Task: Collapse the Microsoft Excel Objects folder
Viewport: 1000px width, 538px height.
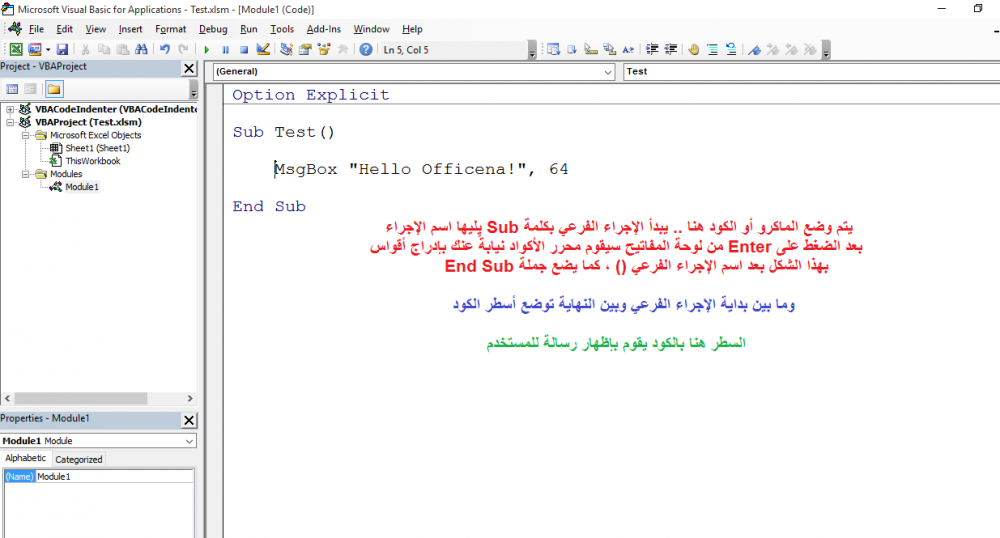Action: coord(26,135)
